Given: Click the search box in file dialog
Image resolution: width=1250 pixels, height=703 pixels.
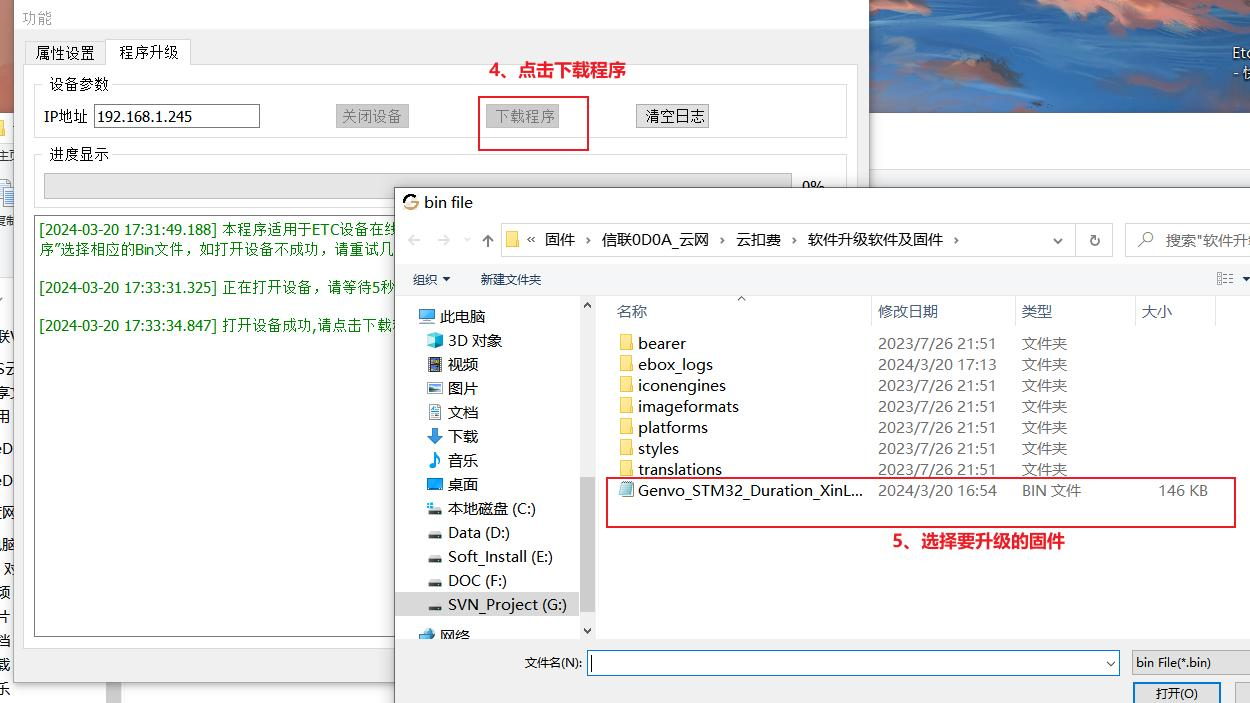Looking at the screenshot, I should (x=1190, y=240).
